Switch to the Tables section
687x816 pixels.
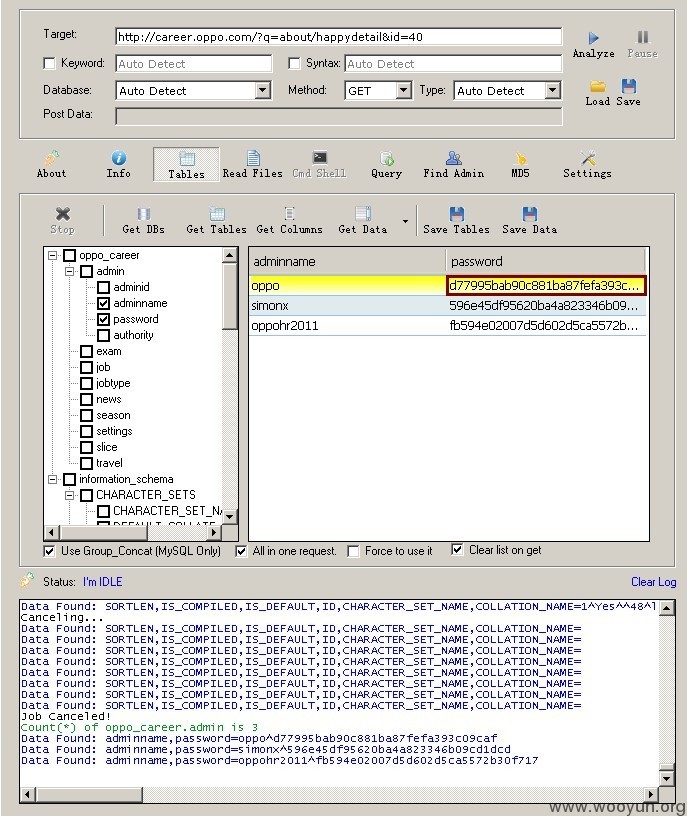pyautogui.click(x=186, y=165)
